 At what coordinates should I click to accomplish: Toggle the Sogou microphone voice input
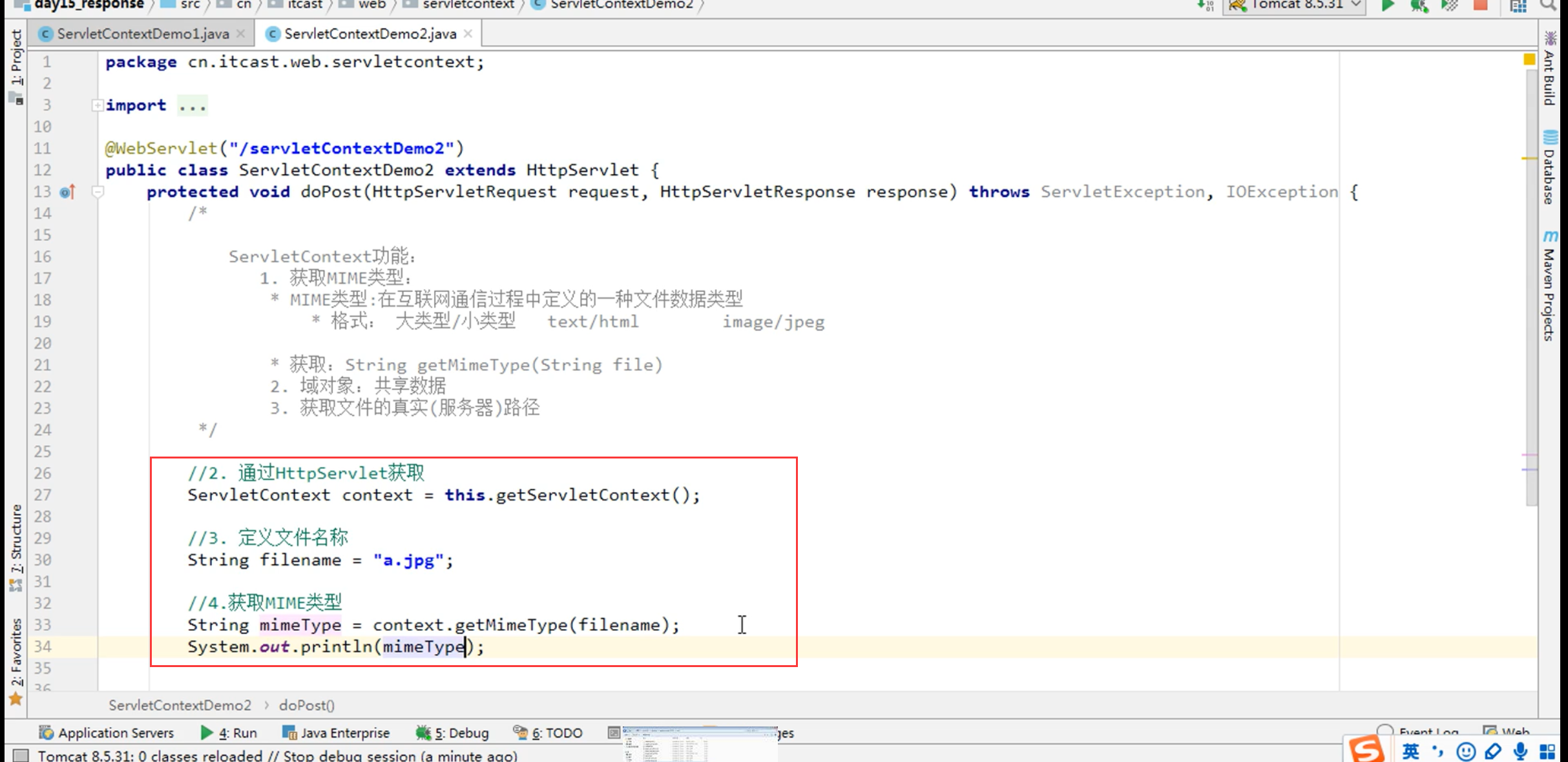pyautogui.click(x=1521, y=751)
